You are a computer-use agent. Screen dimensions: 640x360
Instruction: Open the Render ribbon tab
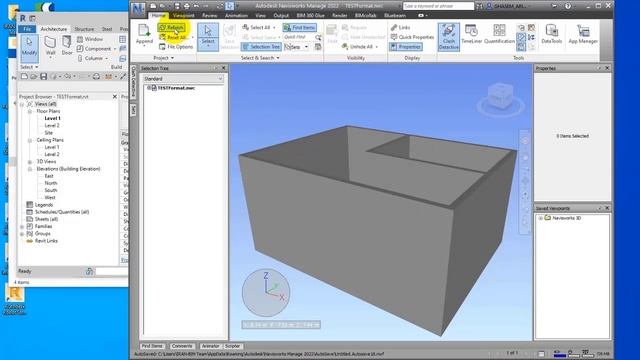pyautogui.click(x=340, y=16)
